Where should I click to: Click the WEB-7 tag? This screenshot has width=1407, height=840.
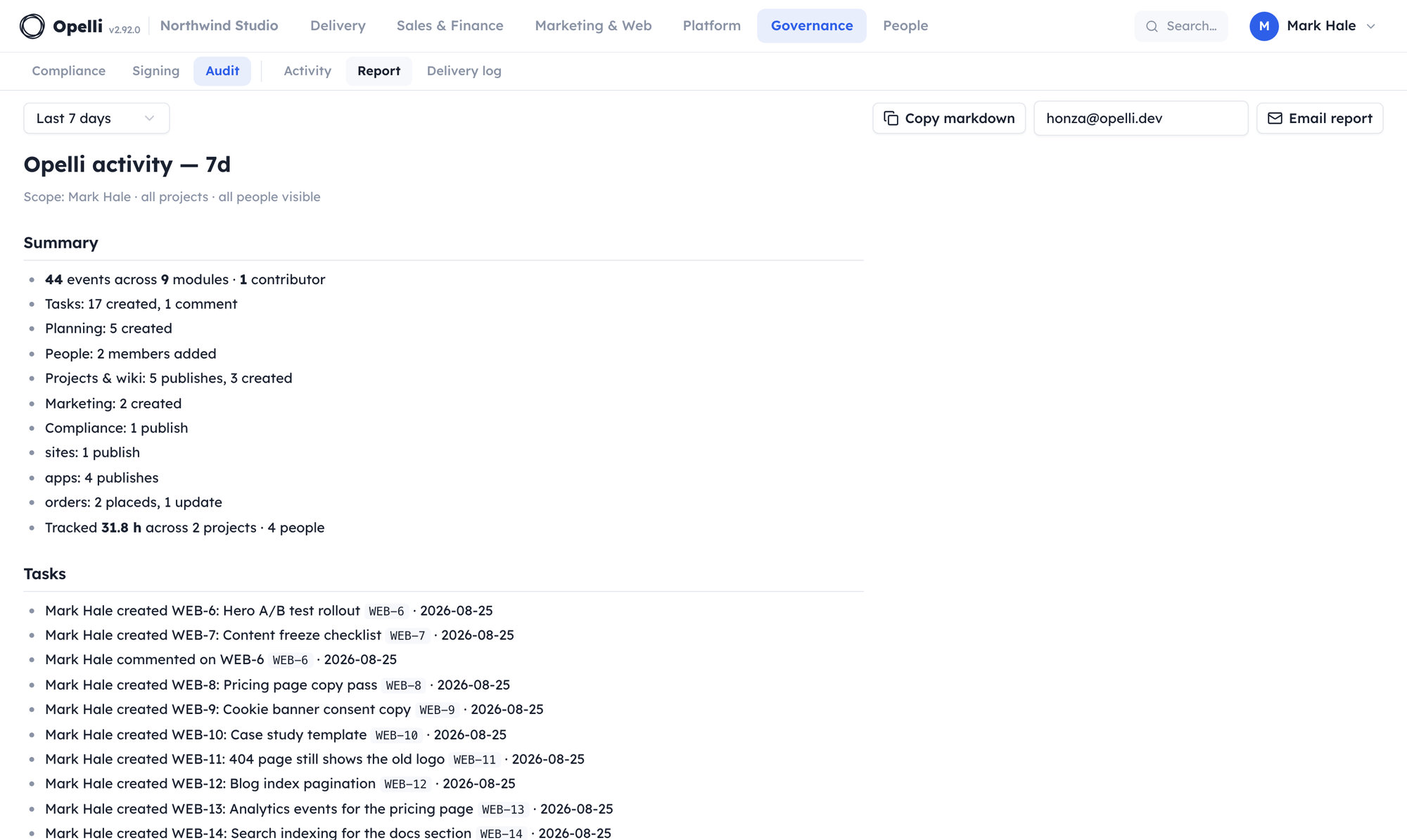(x=407, y=636)
